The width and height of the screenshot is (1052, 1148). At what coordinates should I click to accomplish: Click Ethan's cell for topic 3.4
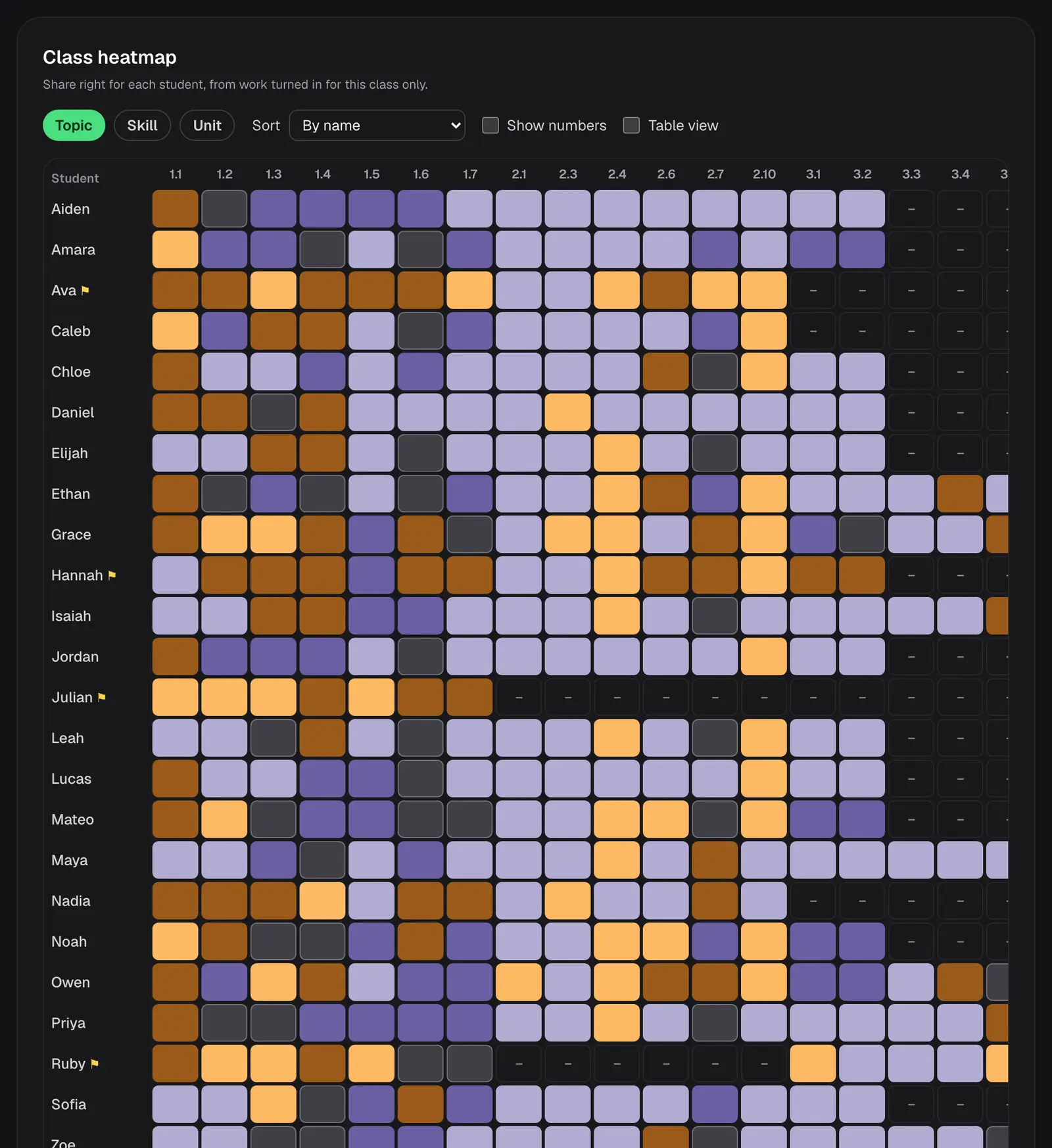(x=961, y=494)
